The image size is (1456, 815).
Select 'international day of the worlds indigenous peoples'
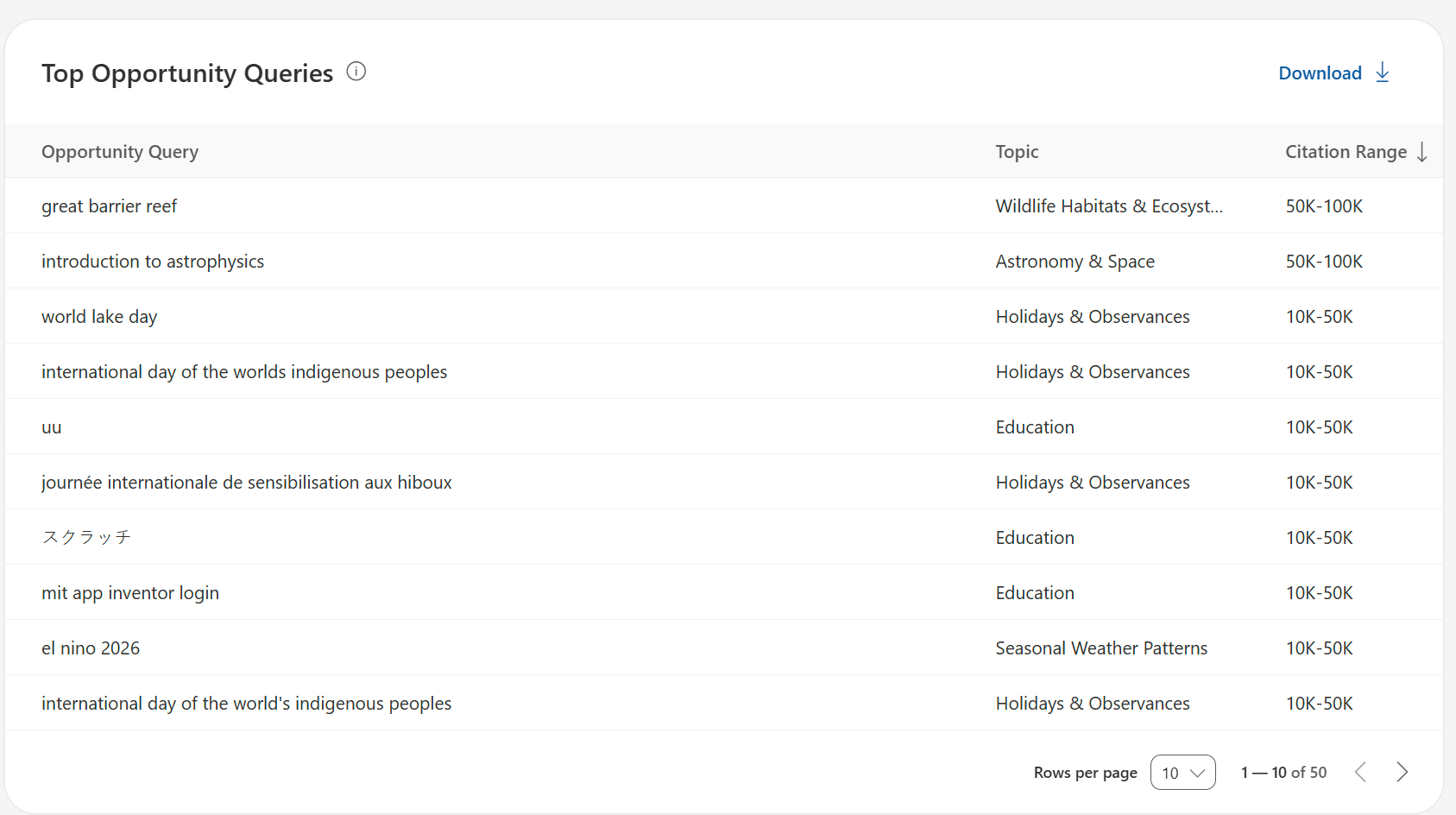pyautogui.click(x=244, y=372)
